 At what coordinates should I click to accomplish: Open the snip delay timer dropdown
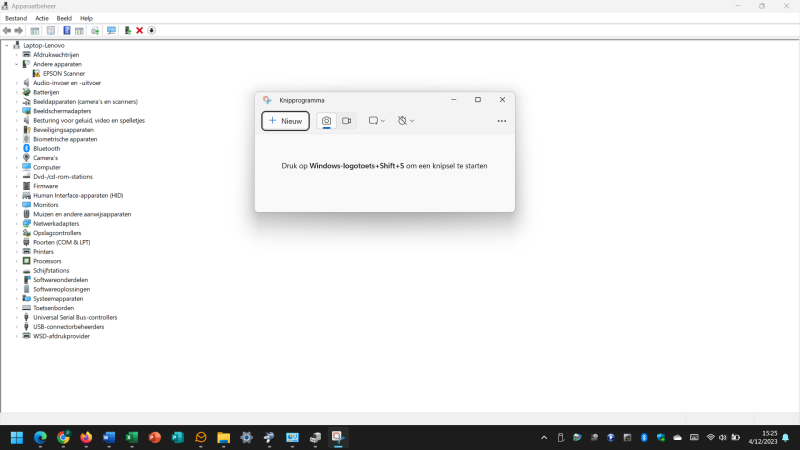[x=405, y=121]
